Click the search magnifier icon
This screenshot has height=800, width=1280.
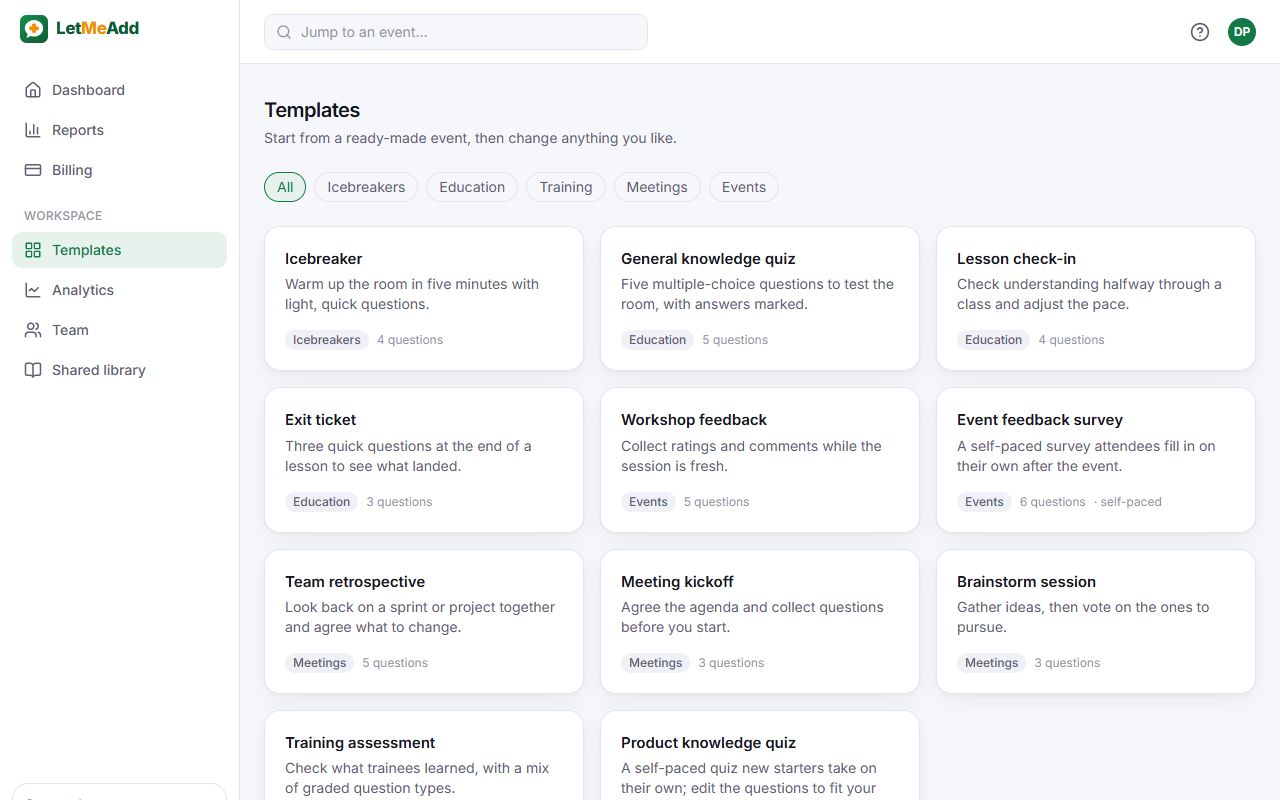point(284,32)
